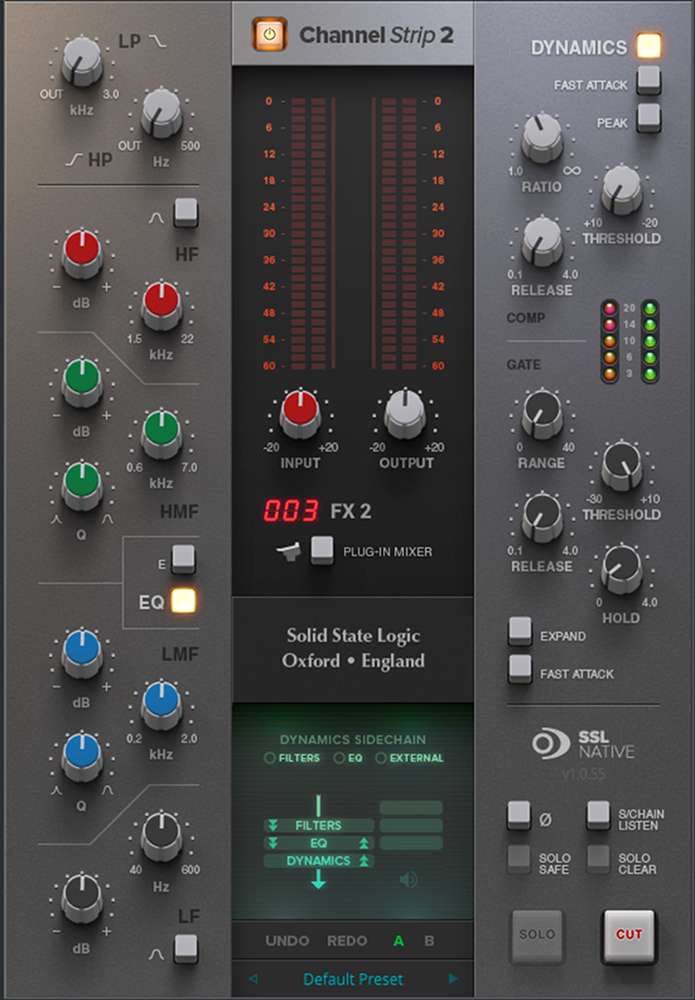Viewport: 695px width, 1000px height.
Task: Disable the EQ section switch
Action: (x=183, y=602)
